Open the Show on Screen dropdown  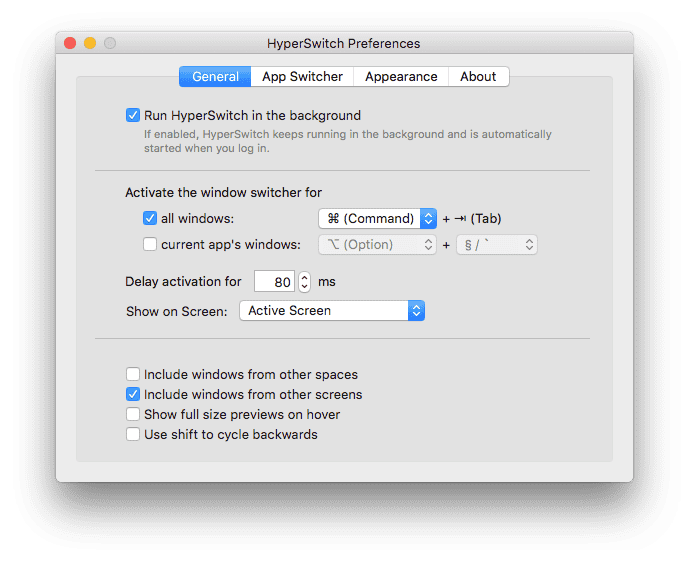click(332, 311)
